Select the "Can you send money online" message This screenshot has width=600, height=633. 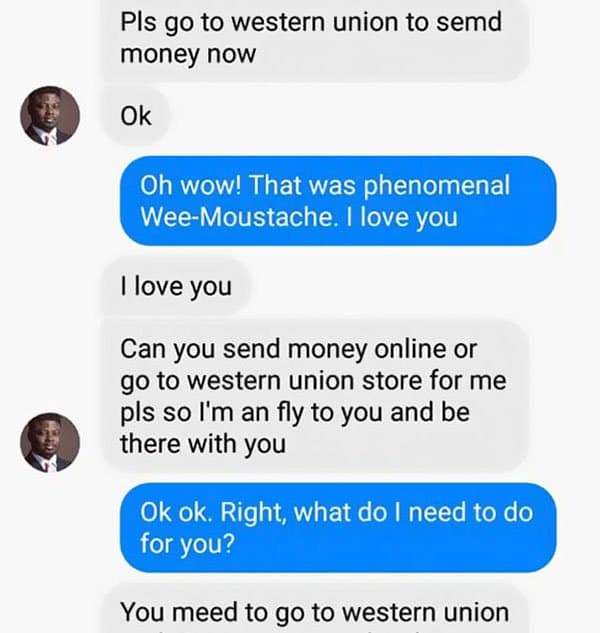click(314, 396)
